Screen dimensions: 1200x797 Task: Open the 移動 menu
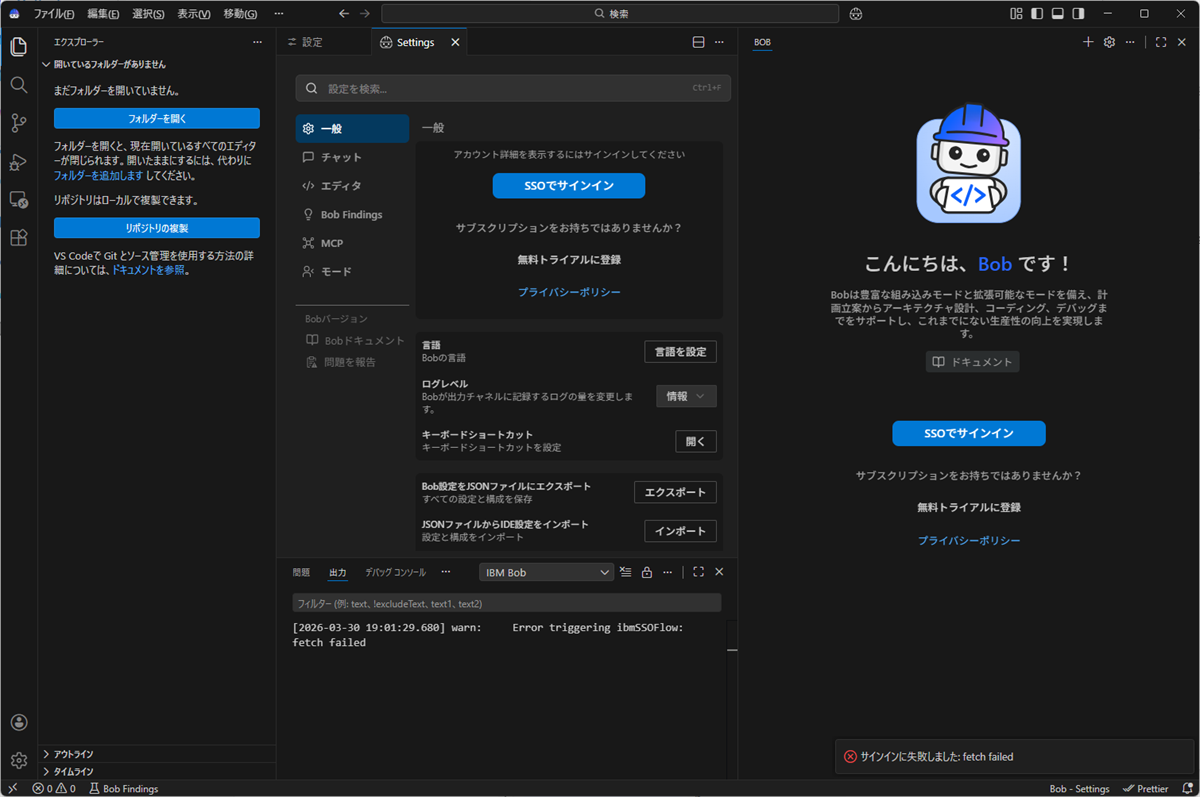point(240,14)
